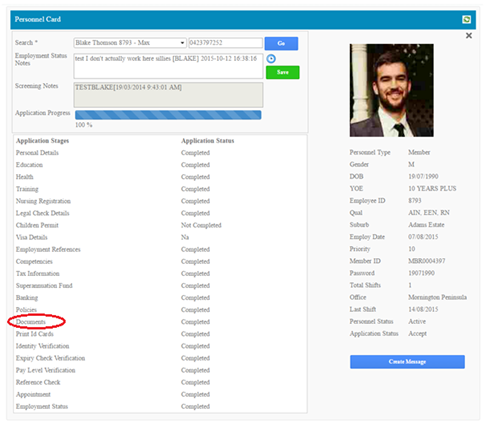Click the DOB value 19/07/1990
485x423 pixels.
(423, 176)
